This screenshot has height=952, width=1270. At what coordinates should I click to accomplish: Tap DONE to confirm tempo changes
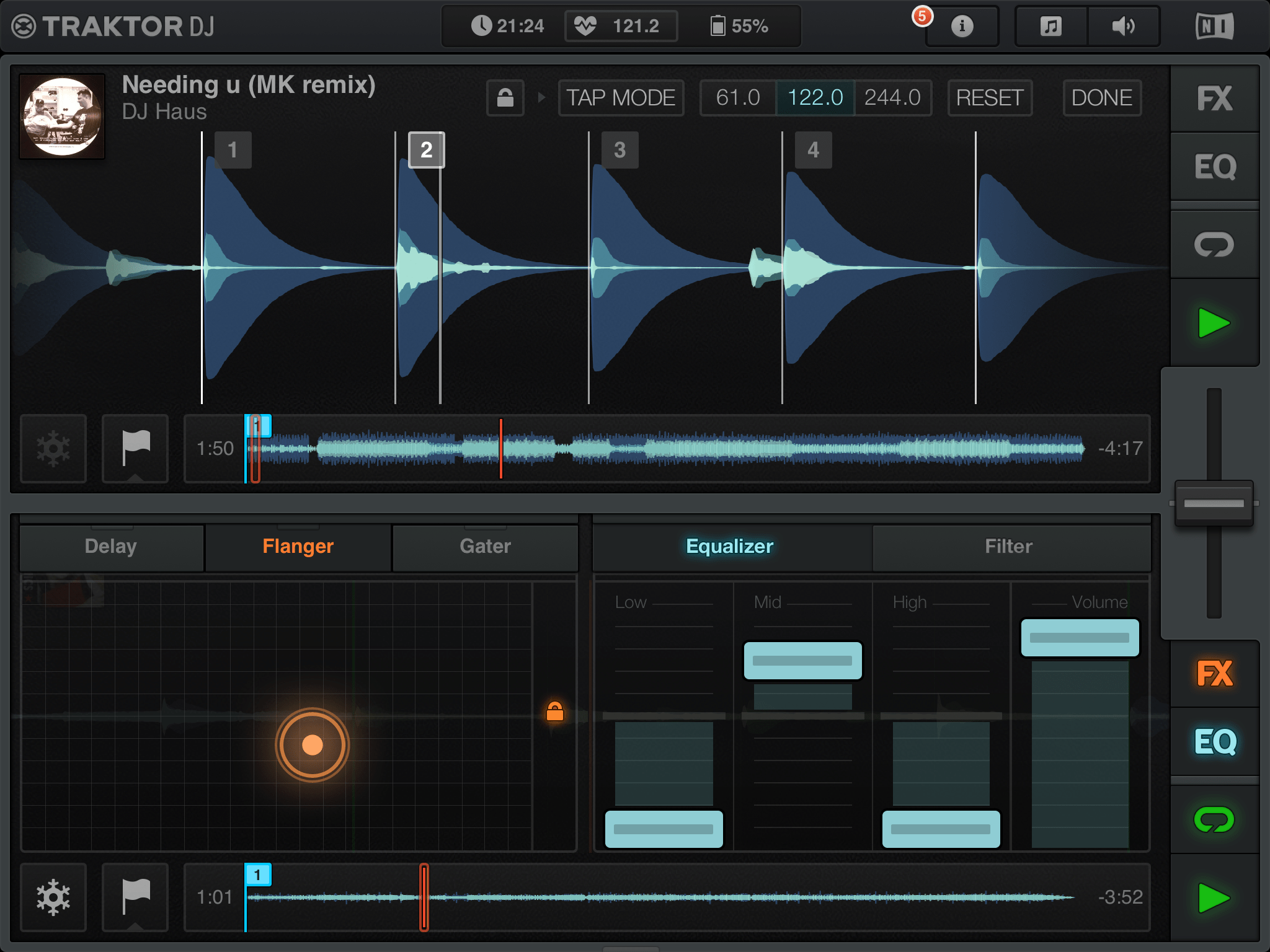click(1101, 97)
